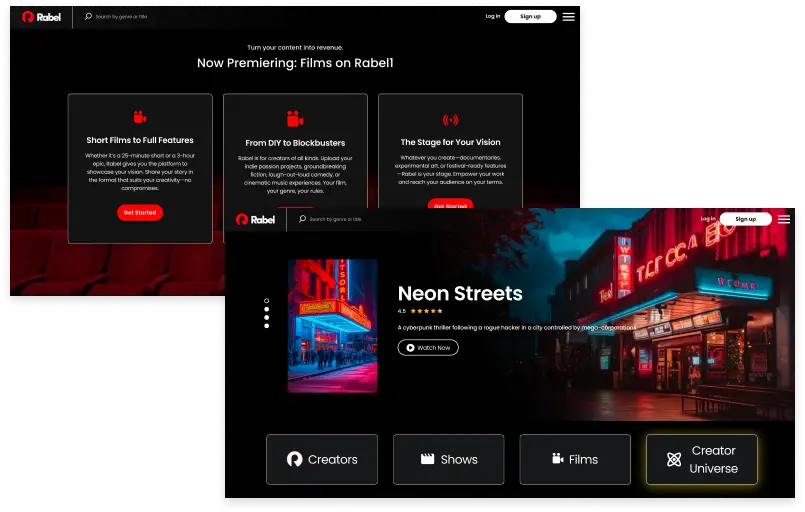
Task: Click Log in in the front window
Action: click(707, 219)
